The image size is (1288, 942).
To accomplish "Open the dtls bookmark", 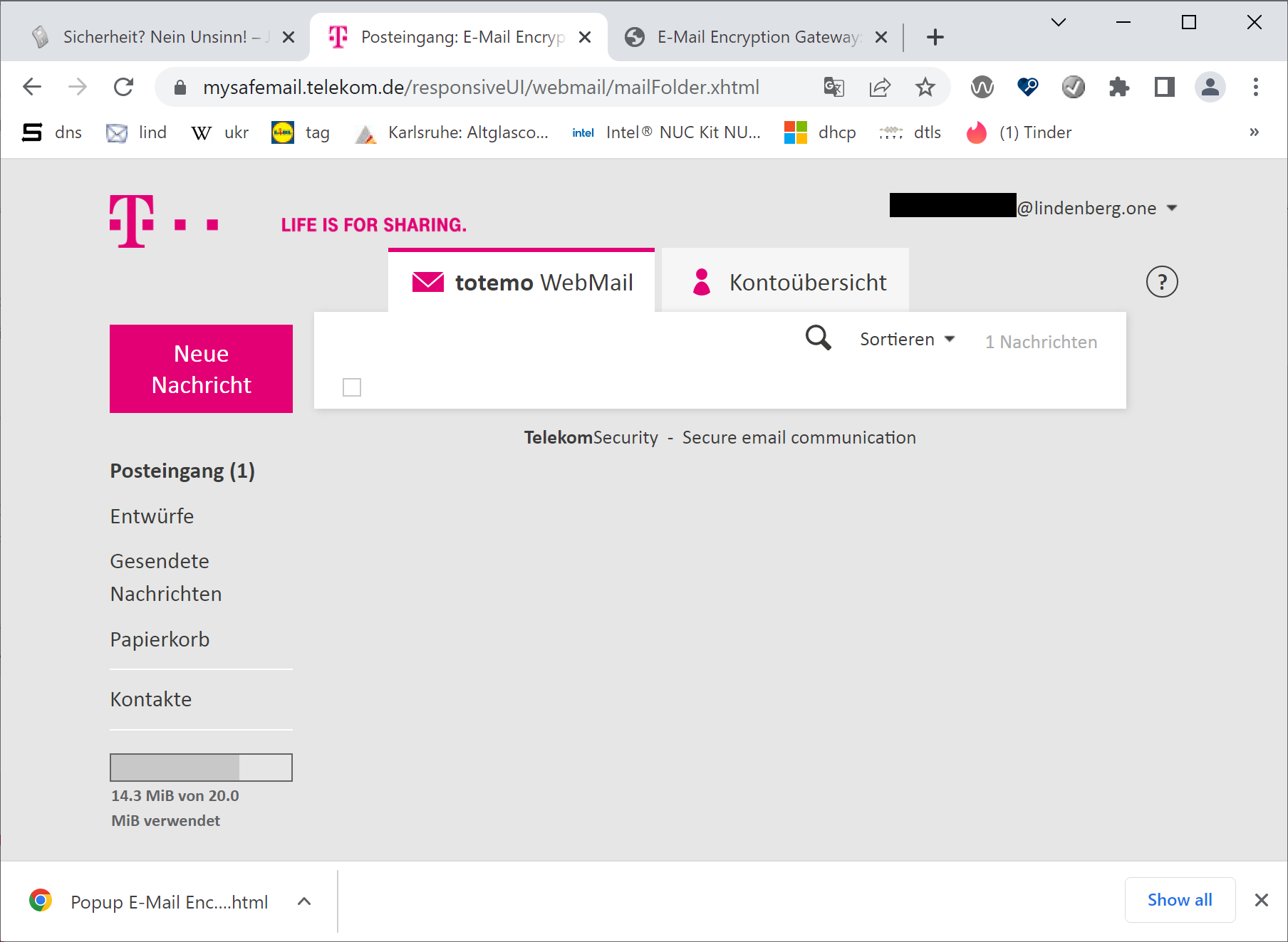I will pyautogui.click(x=910, y=132).
